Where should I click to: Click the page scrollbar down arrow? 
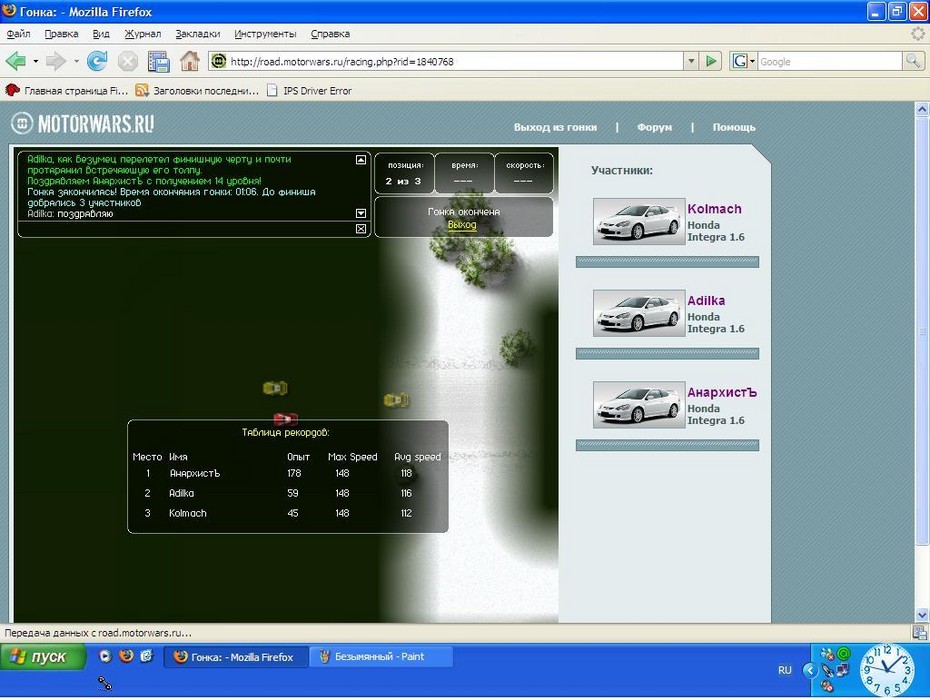(x=922, y=615)
